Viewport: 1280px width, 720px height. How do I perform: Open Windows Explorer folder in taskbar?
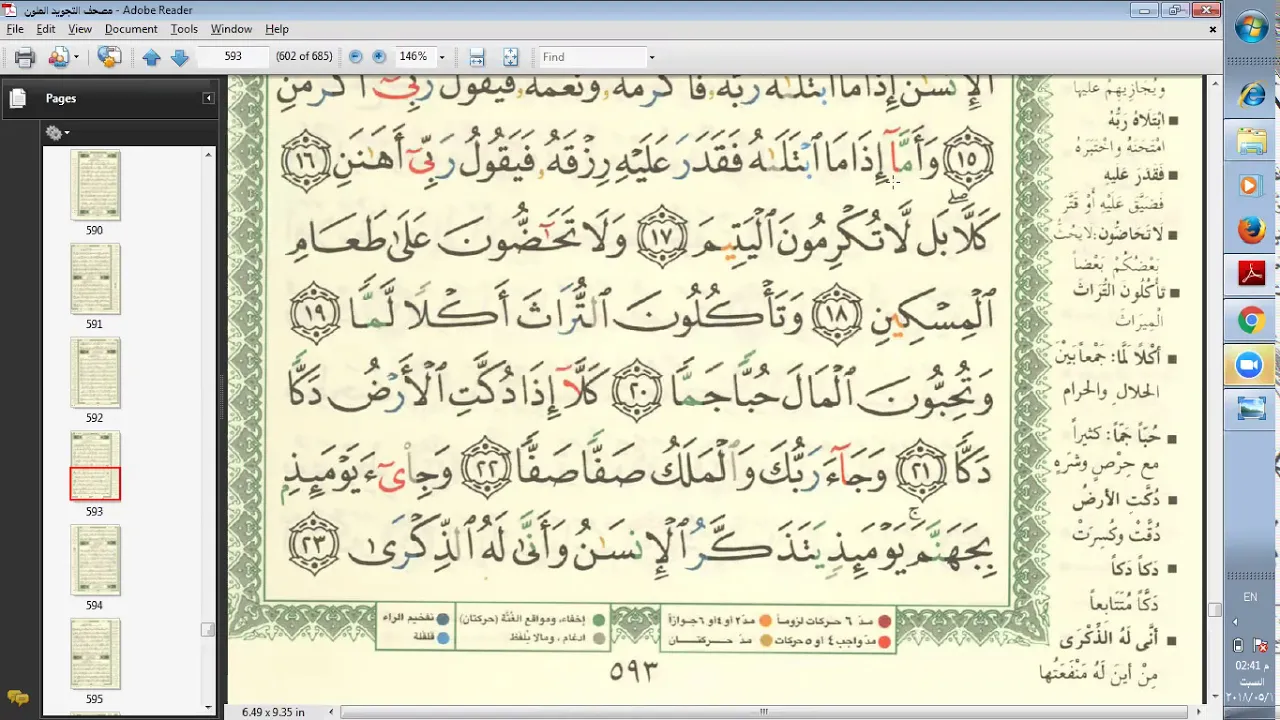point(1251,141)
